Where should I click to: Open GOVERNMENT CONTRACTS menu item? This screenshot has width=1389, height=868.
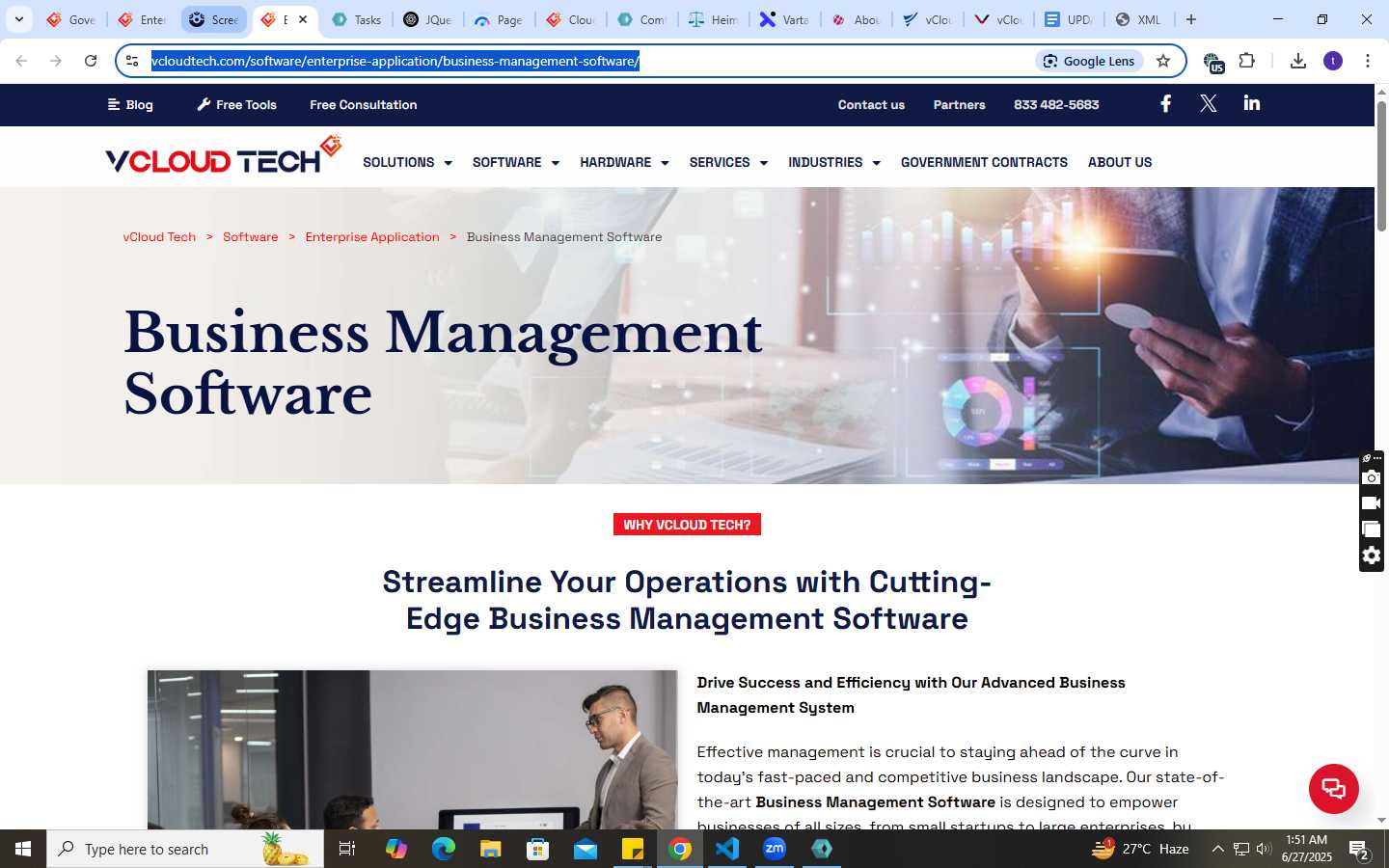pyautogui.click(x=984, y=162)
